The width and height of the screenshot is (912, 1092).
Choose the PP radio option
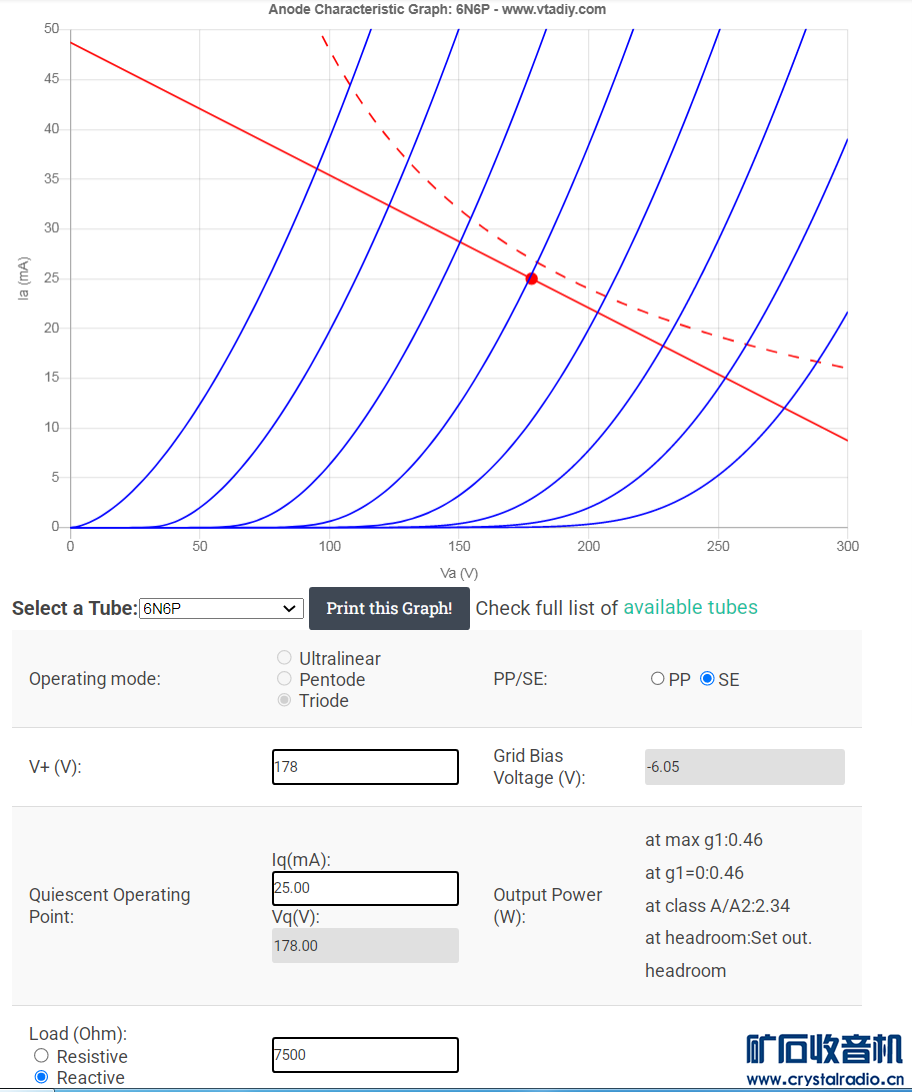[x=657, y=679]
